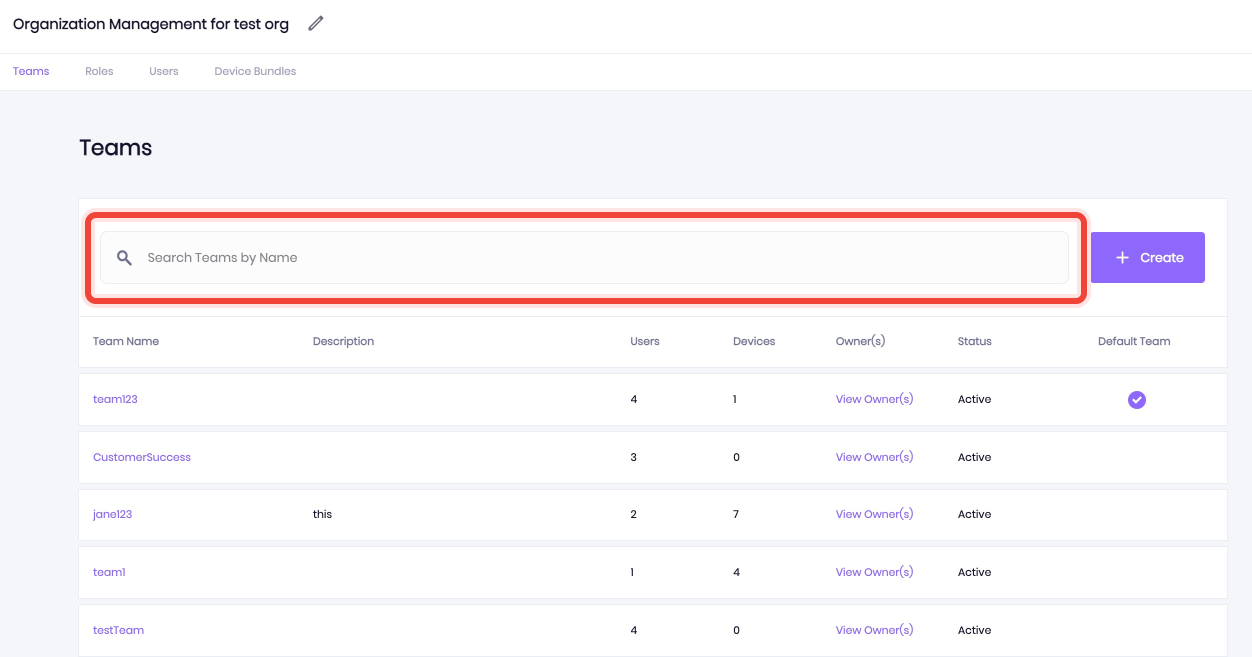Open the CustomerSuccess team link
Viewport: 1252px width, 657px height.
pos(142,457)
